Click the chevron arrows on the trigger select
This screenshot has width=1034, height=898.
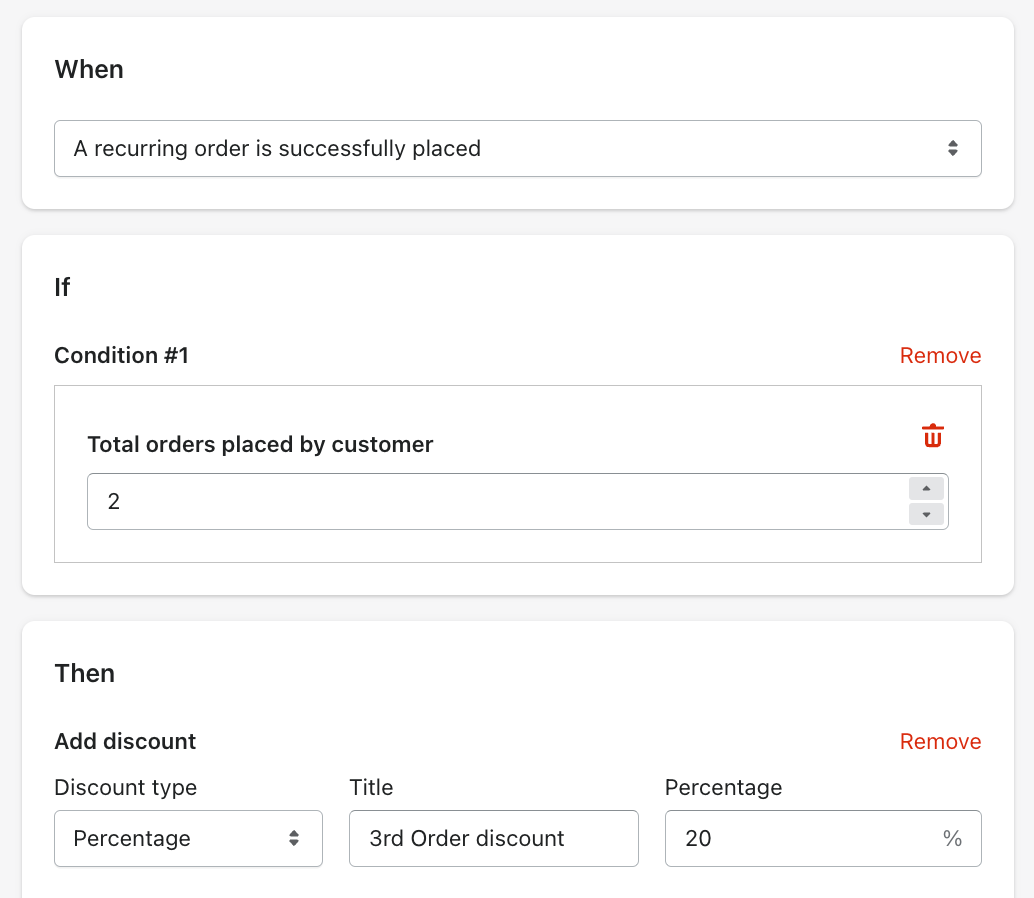pos(952,149)
